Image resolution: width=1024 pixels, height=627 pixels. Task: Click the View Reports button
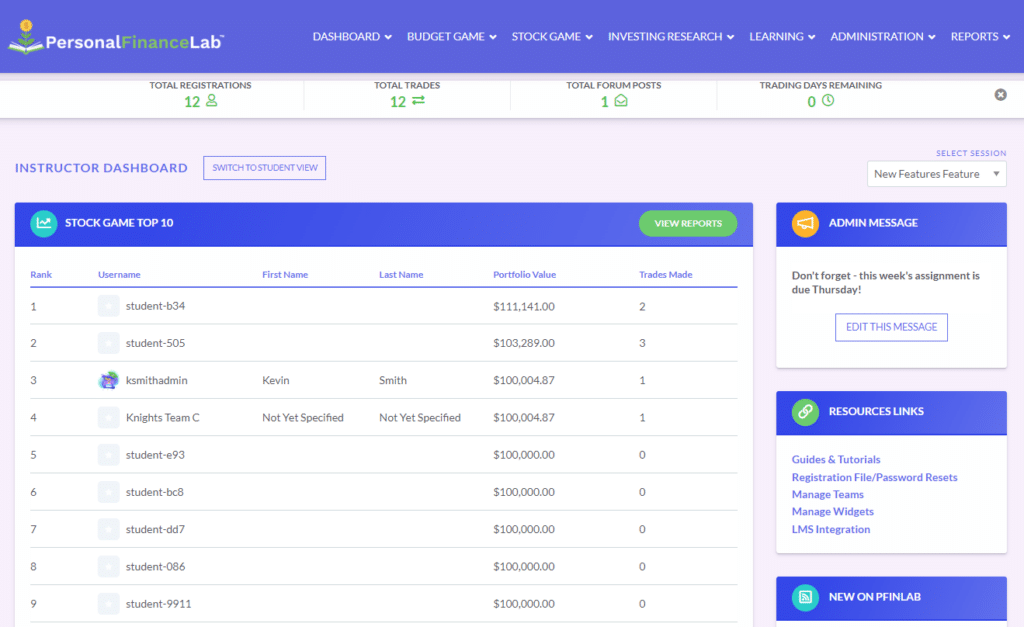(x=688, y=223)
